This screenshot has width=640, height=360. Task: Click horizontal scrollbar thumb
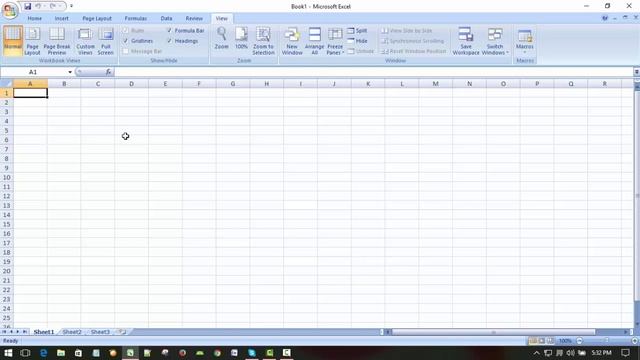click(x=493, y=332)
